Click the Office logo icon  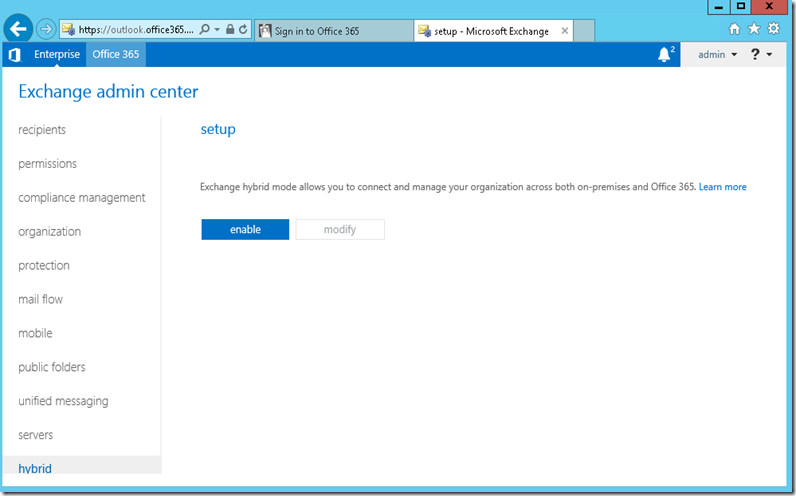tap(15, 54)
